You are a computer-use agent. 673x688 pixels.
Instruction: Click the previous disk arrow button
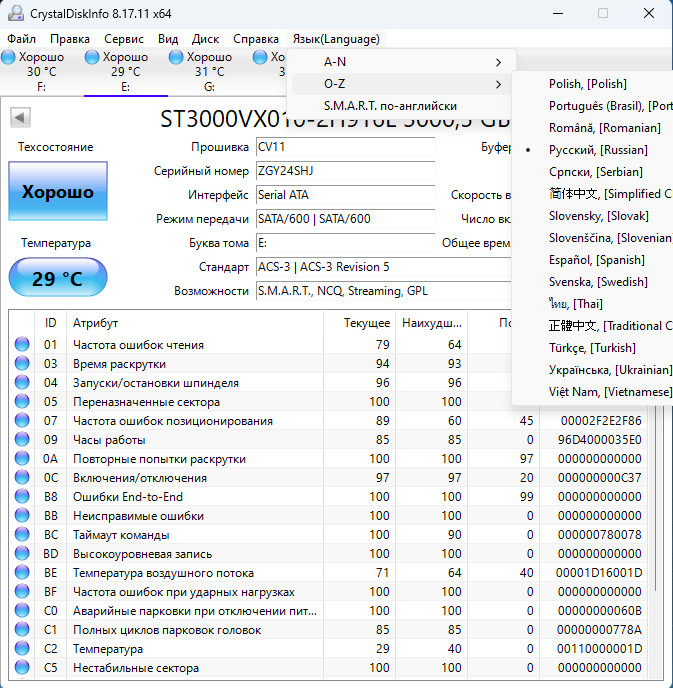tap(20, 118)
